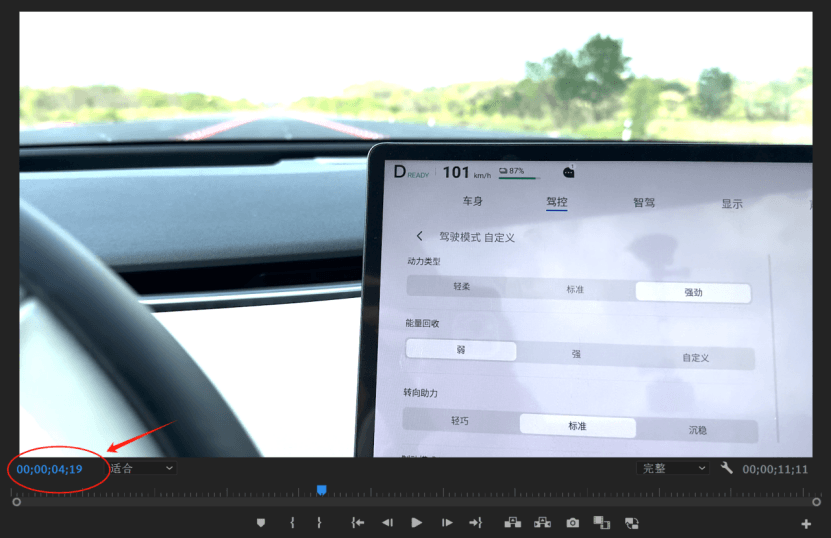Open the 完整 playback resolution dropdown
The height and width of the screenshot is (538, 831).
[673, 468]
